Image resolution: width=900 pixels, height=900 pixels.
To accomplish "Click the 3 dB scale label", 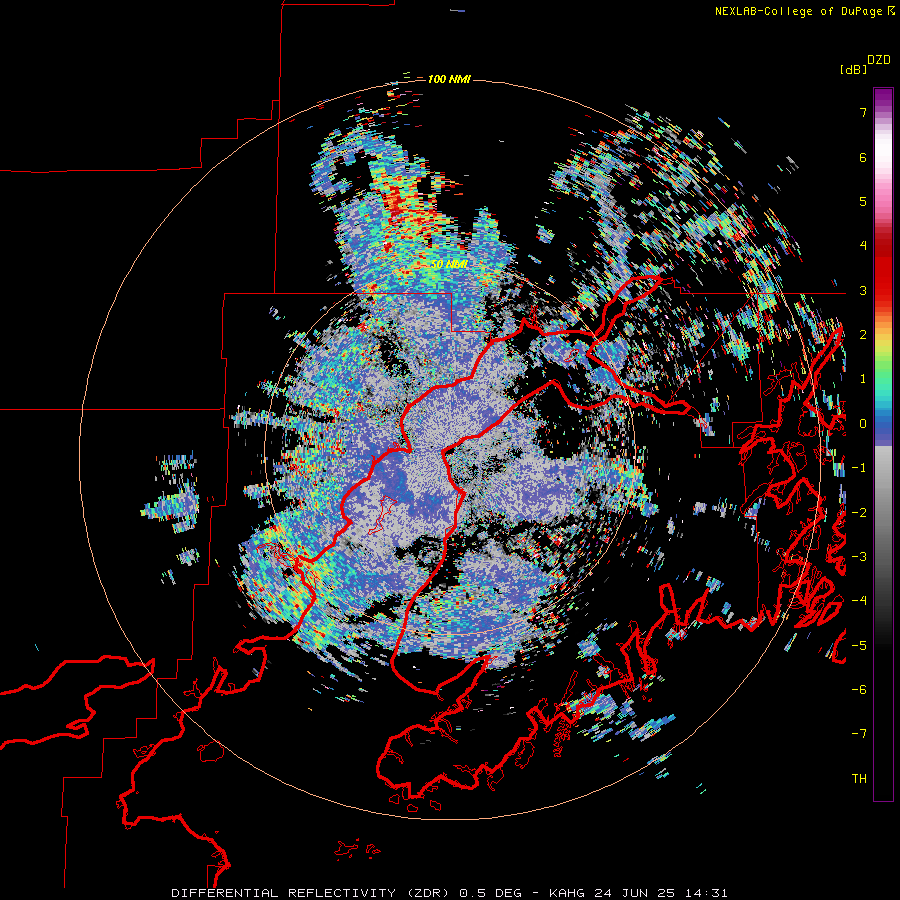I will click(x=863, y=290).
